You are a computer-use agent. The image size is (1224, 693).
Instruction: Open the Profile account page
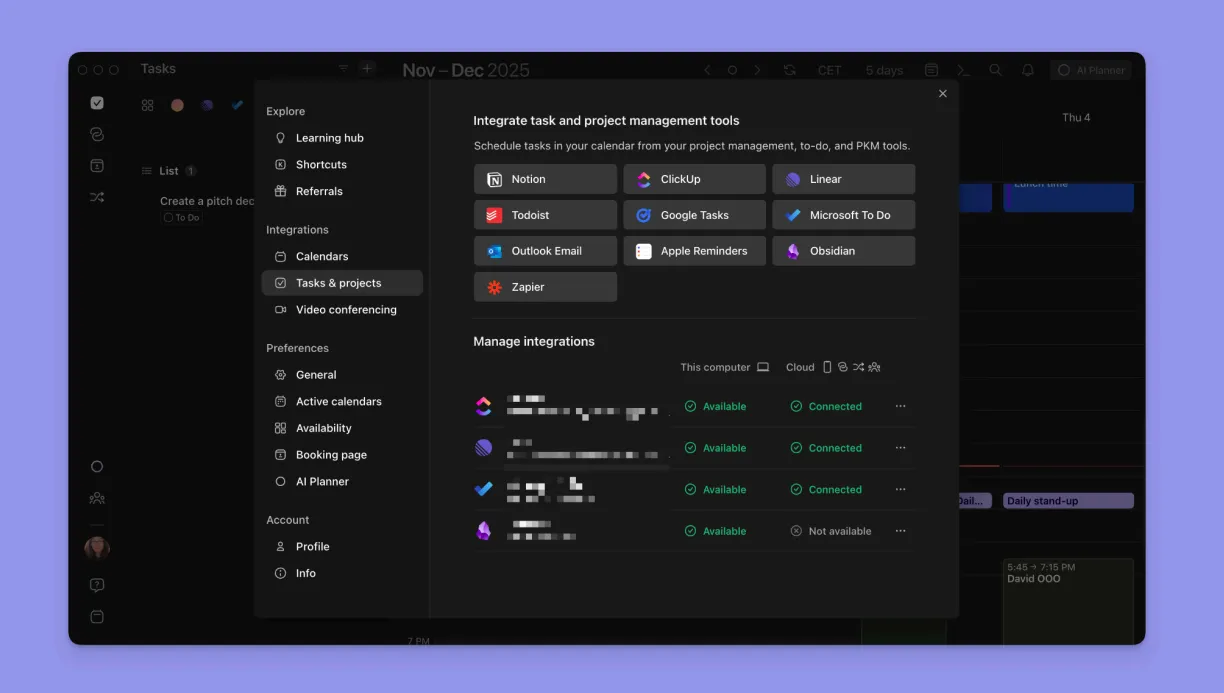[x=342, y=547]
